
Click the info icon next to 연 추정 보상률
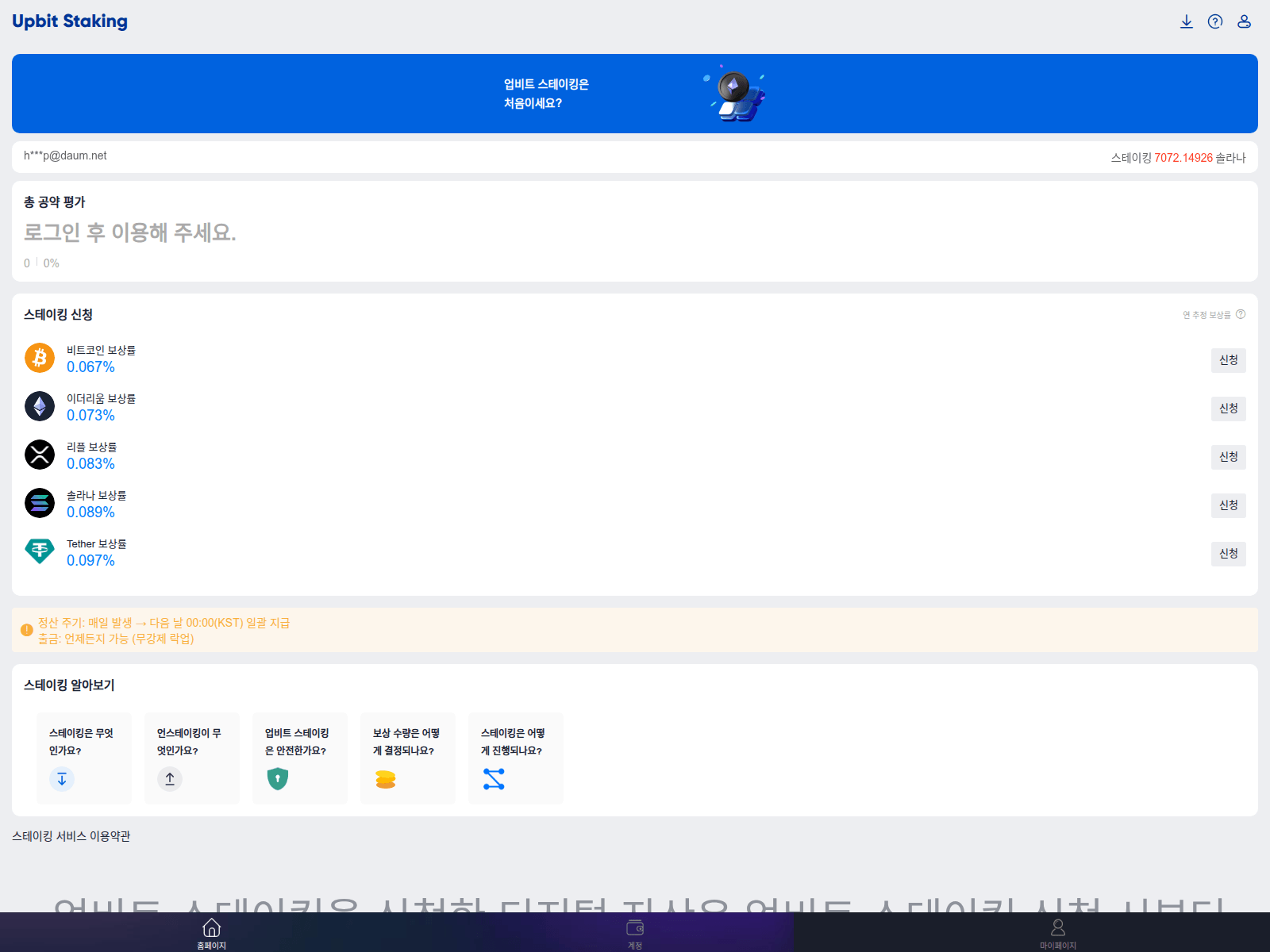point(1241,314)
